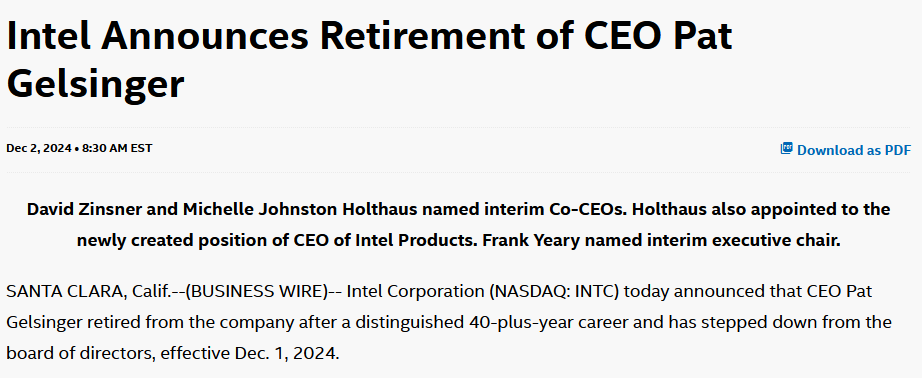Click the effective Dec. 1, 2024 text
Screen dimensions: 922x378
coord(250,353)
